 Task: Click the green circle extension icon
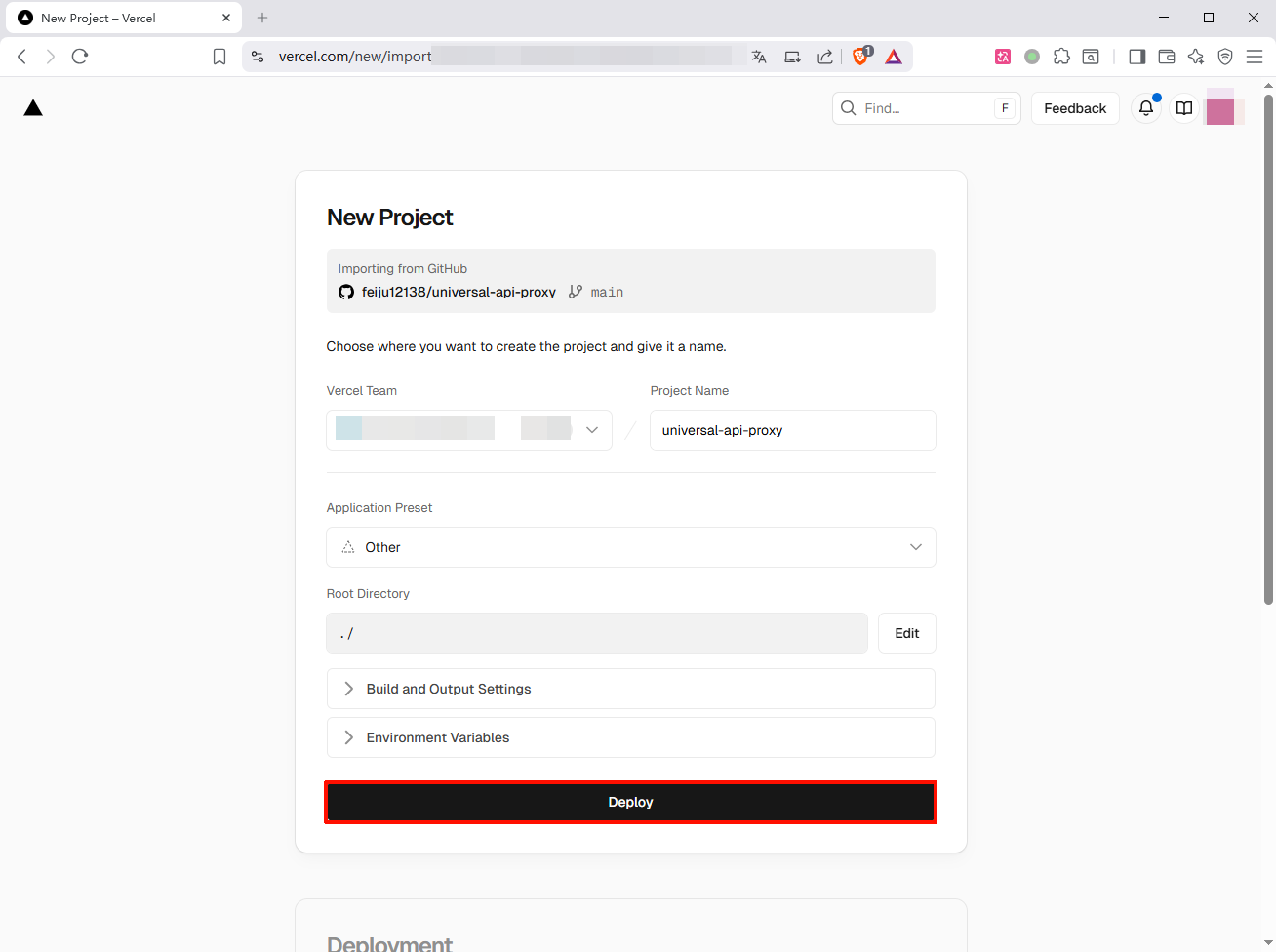click(x=1032, y=57)
